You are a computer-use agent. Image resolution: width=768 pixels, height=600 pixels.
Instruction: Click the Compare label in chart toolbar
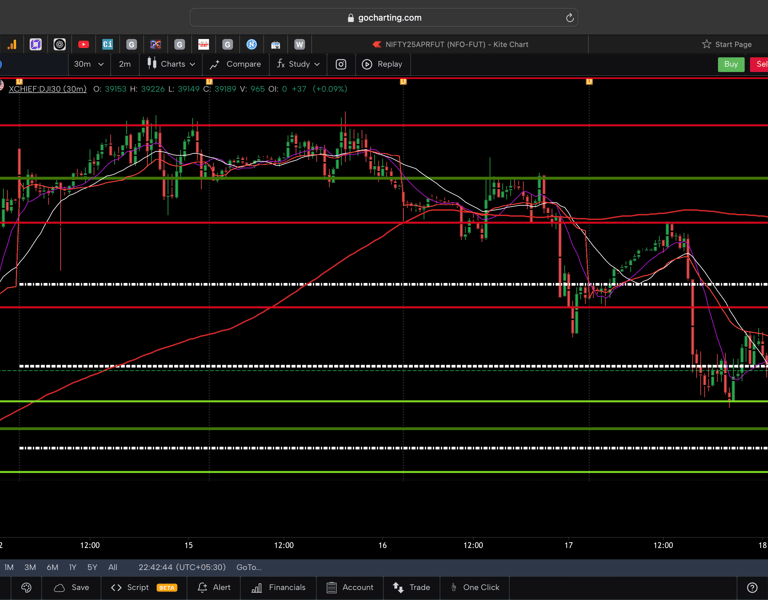tap(243, 64)
